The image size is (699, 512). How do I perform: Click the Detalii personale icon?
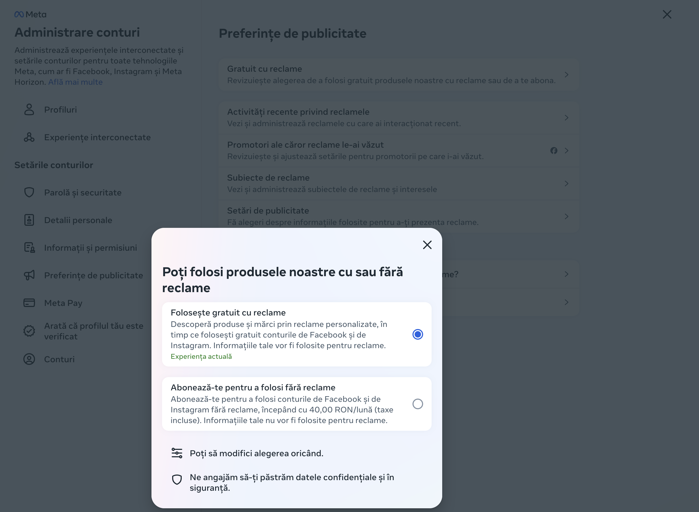tap(29, 220)
